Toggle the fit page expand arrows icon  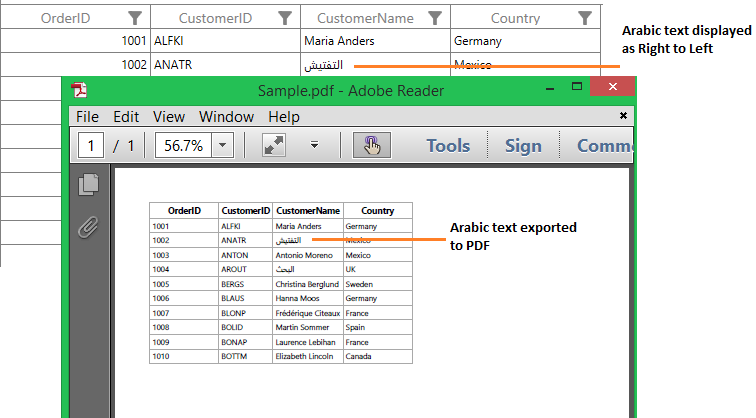point(274,145)
